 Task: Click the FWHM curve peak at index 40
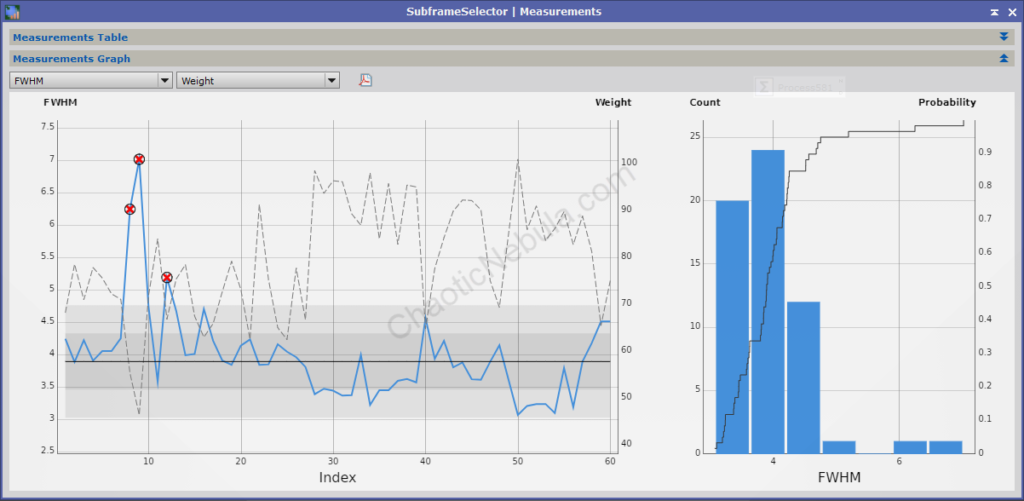point(426,318)
